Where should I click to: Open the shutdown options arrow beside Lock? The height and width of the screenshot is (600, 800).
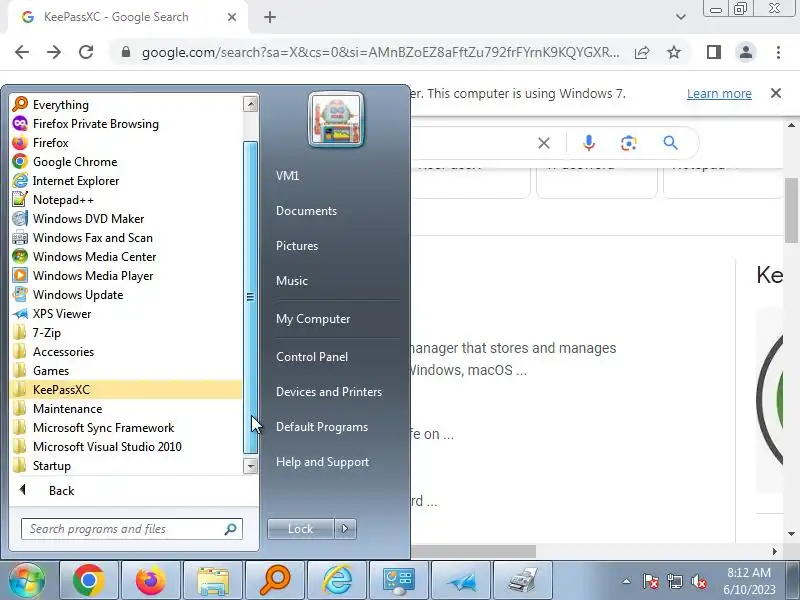pos(345,529)
